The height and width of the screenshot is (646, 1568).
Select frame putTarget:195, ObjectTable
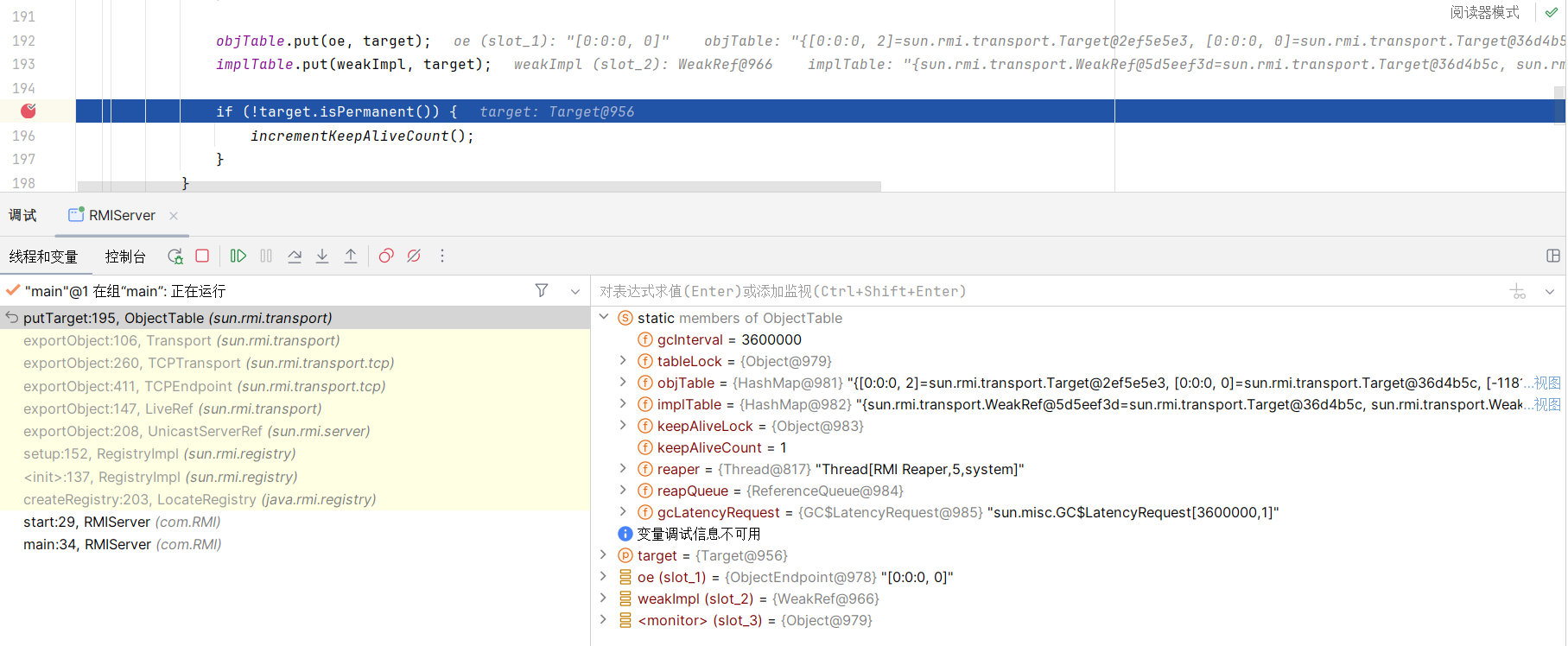point(295,318)
